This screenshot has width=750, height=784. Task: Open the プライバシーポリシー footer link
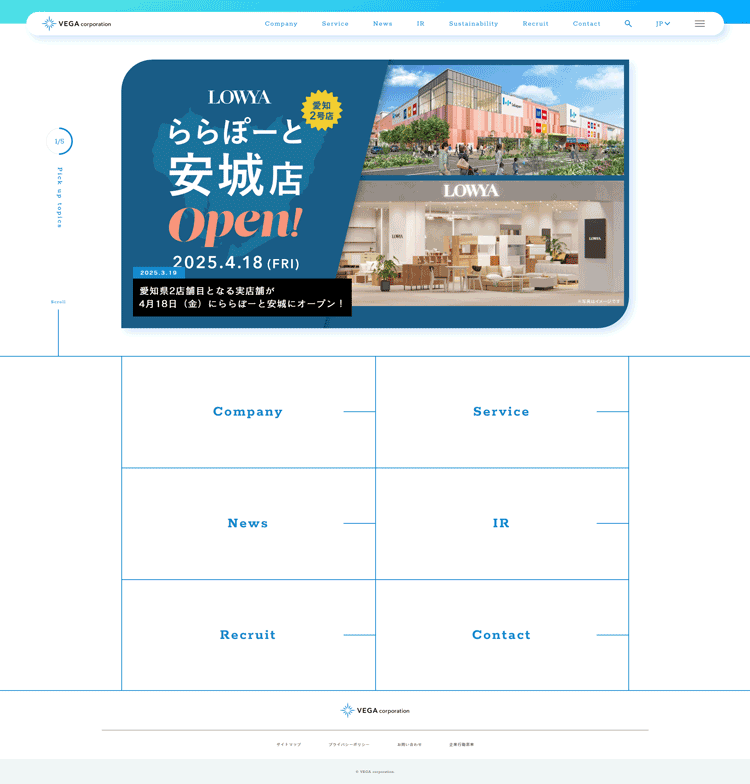349,744
